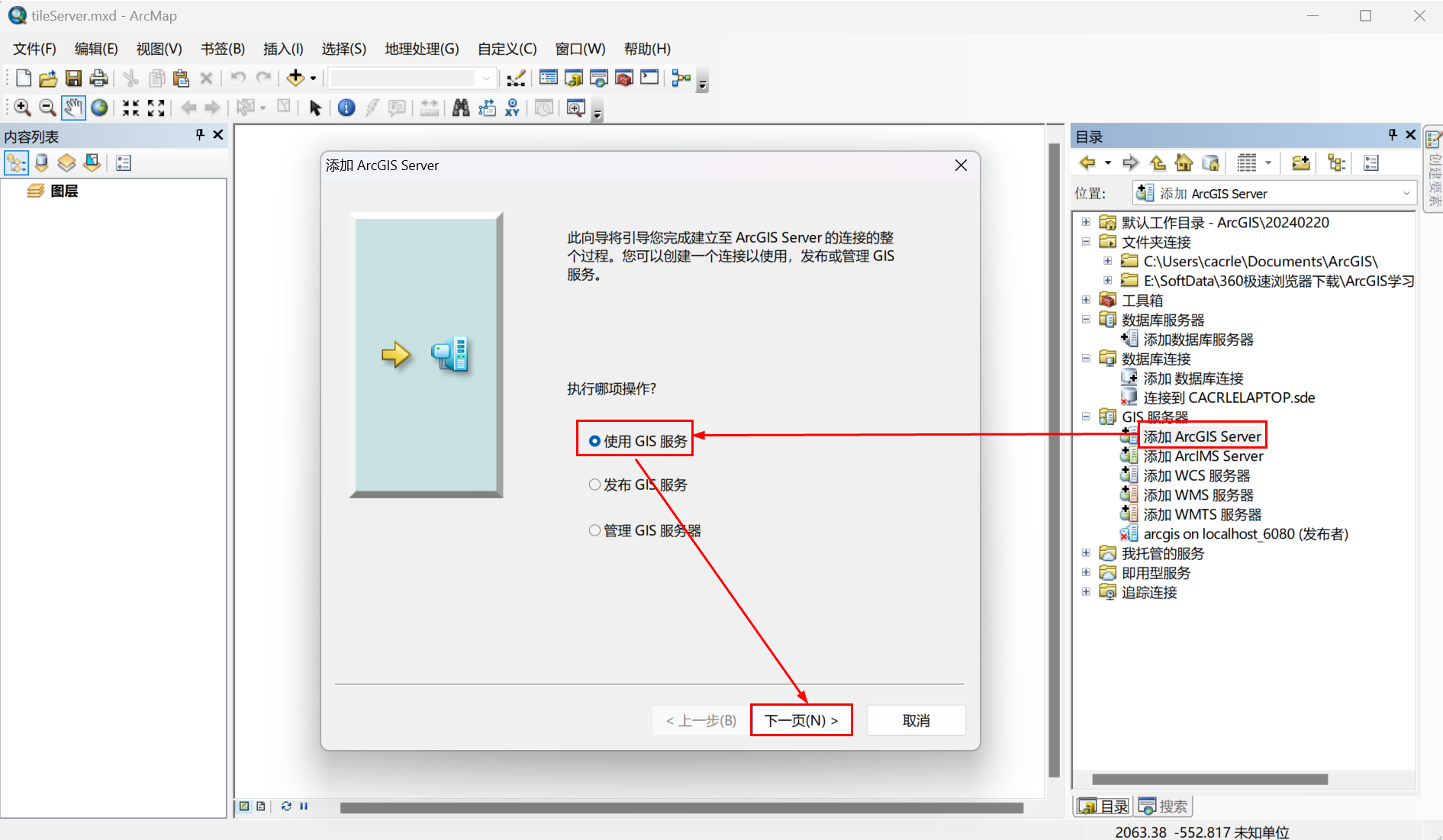This screenshot has height=840, width=1443.
Task: Click the 下一页(N) > button
Action: coord(801,720)
